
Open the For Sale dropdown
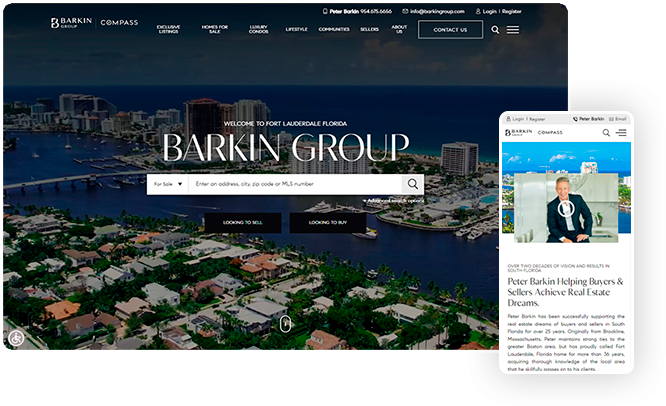(168, 184)
